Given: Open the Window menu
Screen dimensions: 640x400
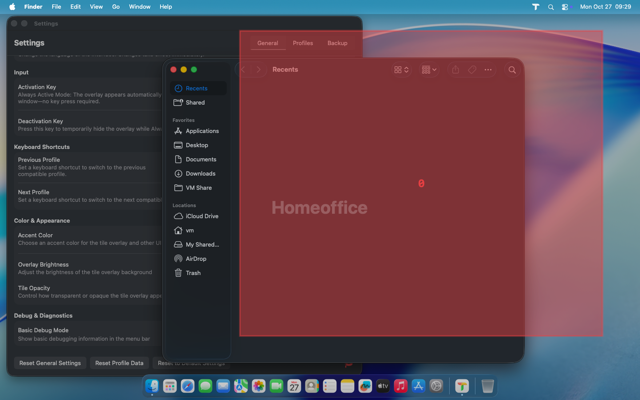Looking at the screenshot, I should coord(140,7).
